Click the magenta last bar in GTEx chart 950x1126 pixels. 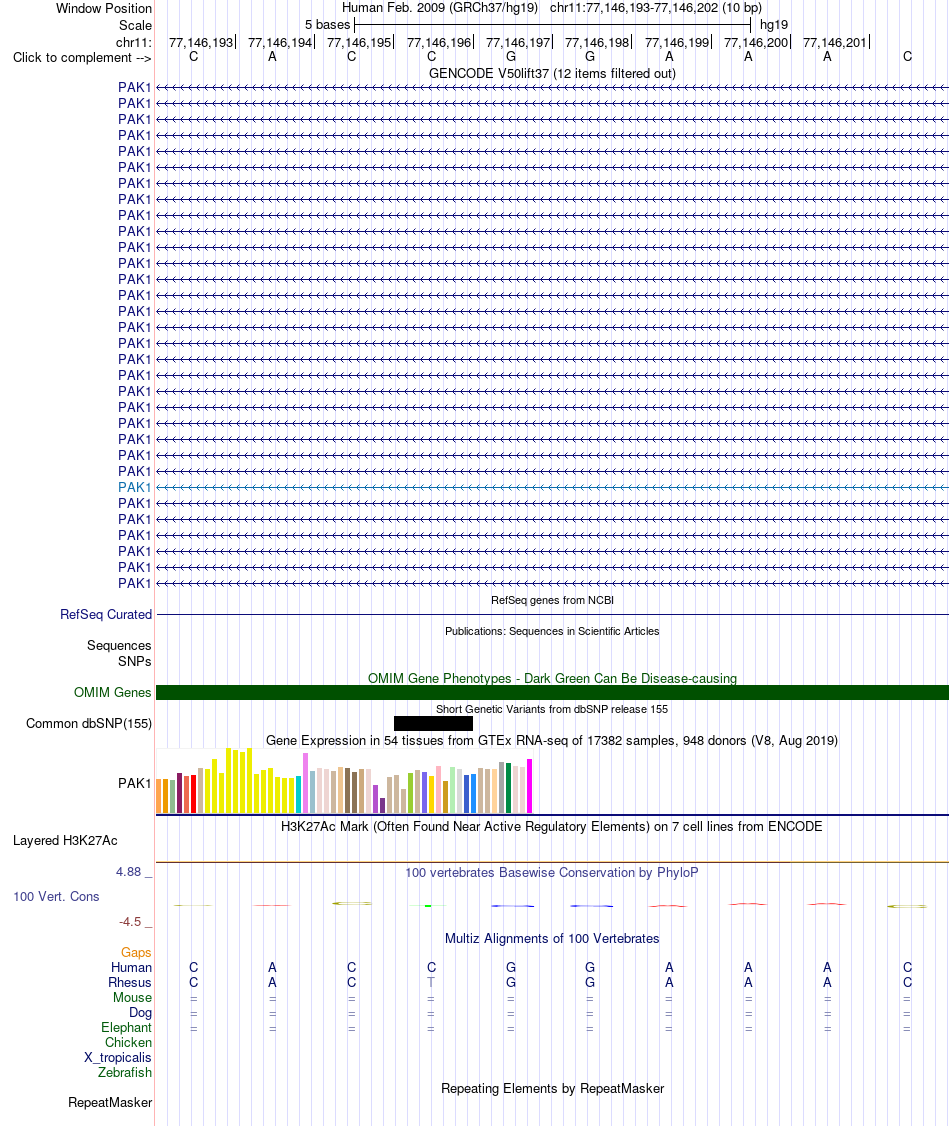tap(529, 786)
